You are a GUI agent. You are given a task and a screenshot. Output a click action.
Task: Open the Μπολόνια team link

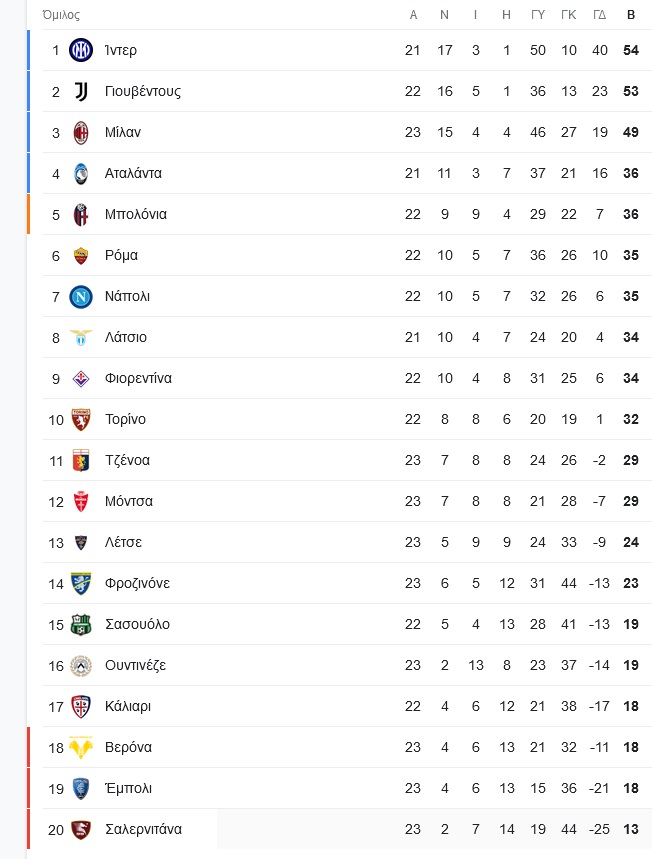pos(136,214)
